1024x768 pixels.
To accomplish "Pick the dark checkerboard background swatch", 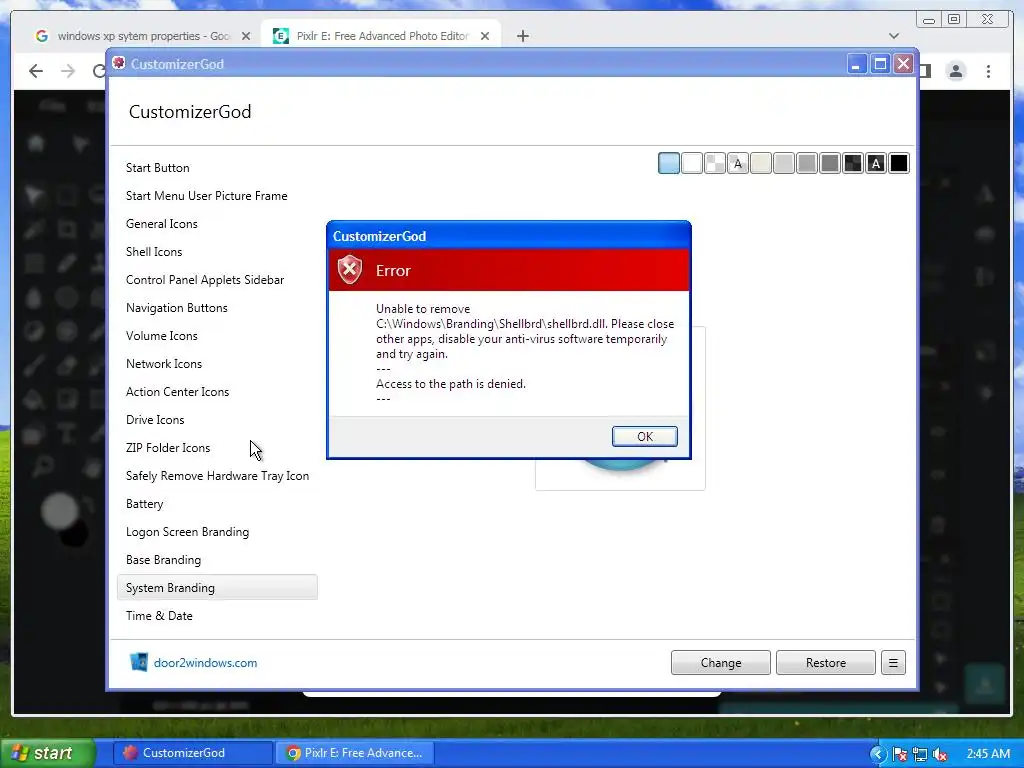I will click(x=853, y=163).
